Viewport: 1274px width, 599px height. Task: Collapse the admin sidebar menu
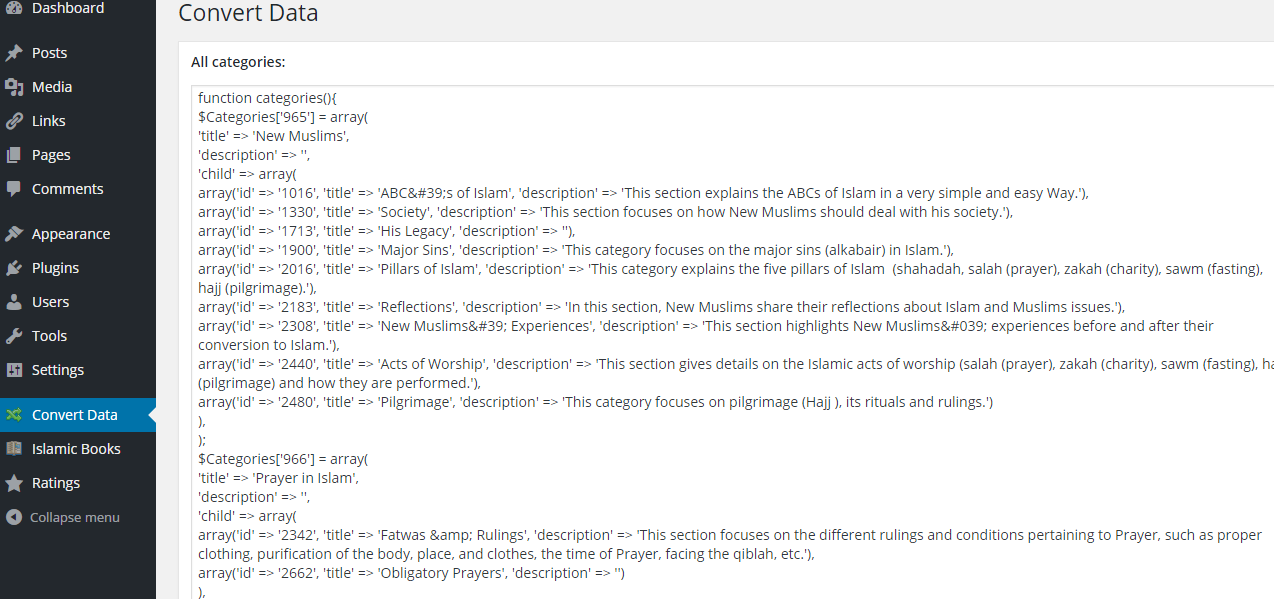tap(63, 517)
